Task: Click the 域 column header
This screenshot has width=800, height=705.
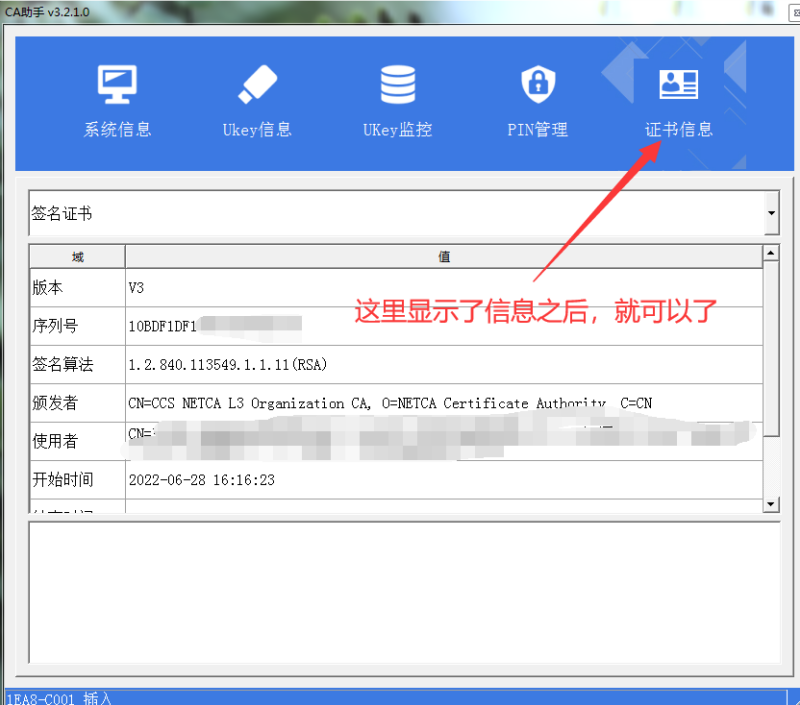Action: click(x=75, y=256)
